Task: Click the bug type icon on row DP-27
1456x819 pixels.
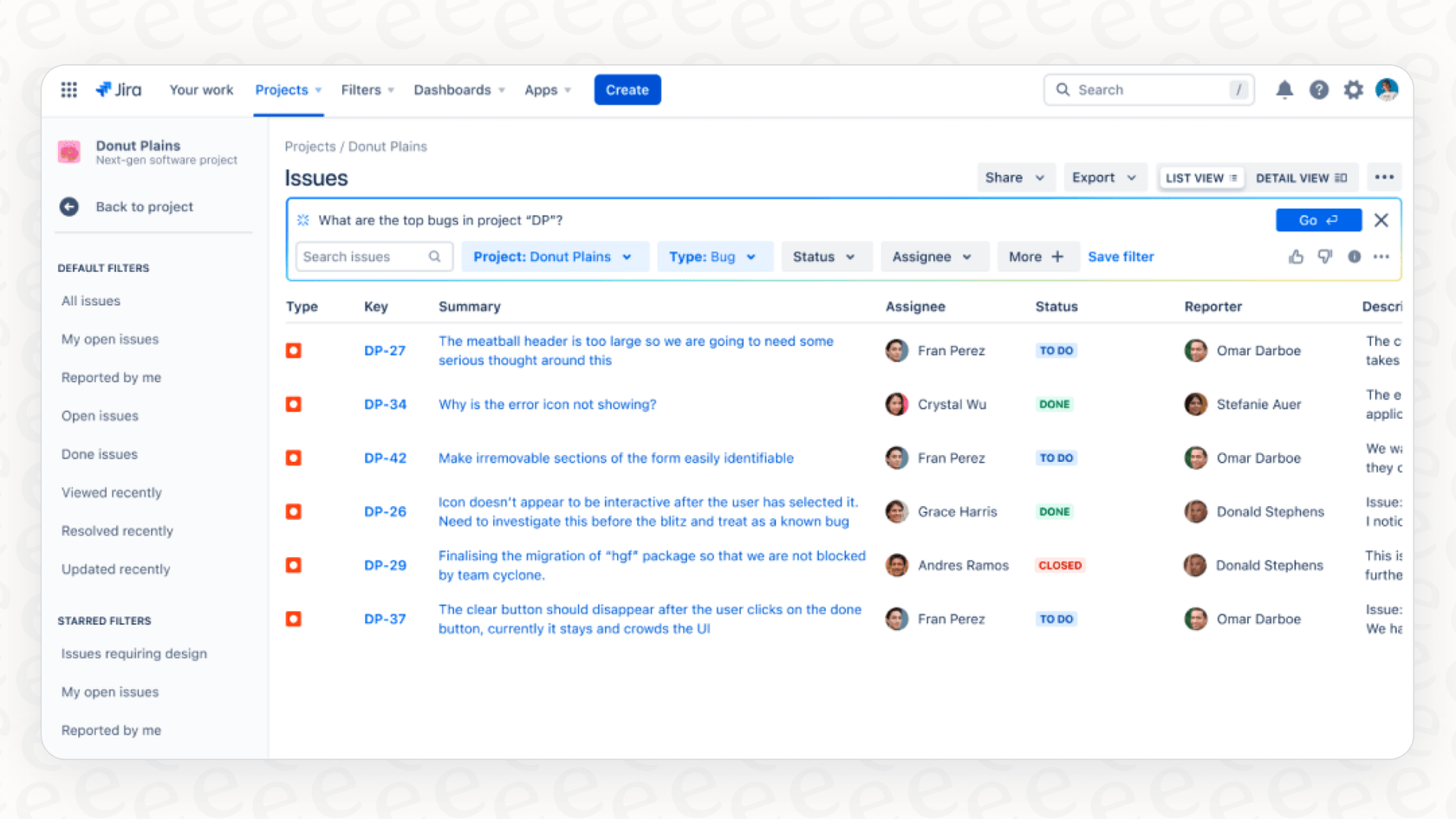Action: pyautogui.click(x=293, y=350)
